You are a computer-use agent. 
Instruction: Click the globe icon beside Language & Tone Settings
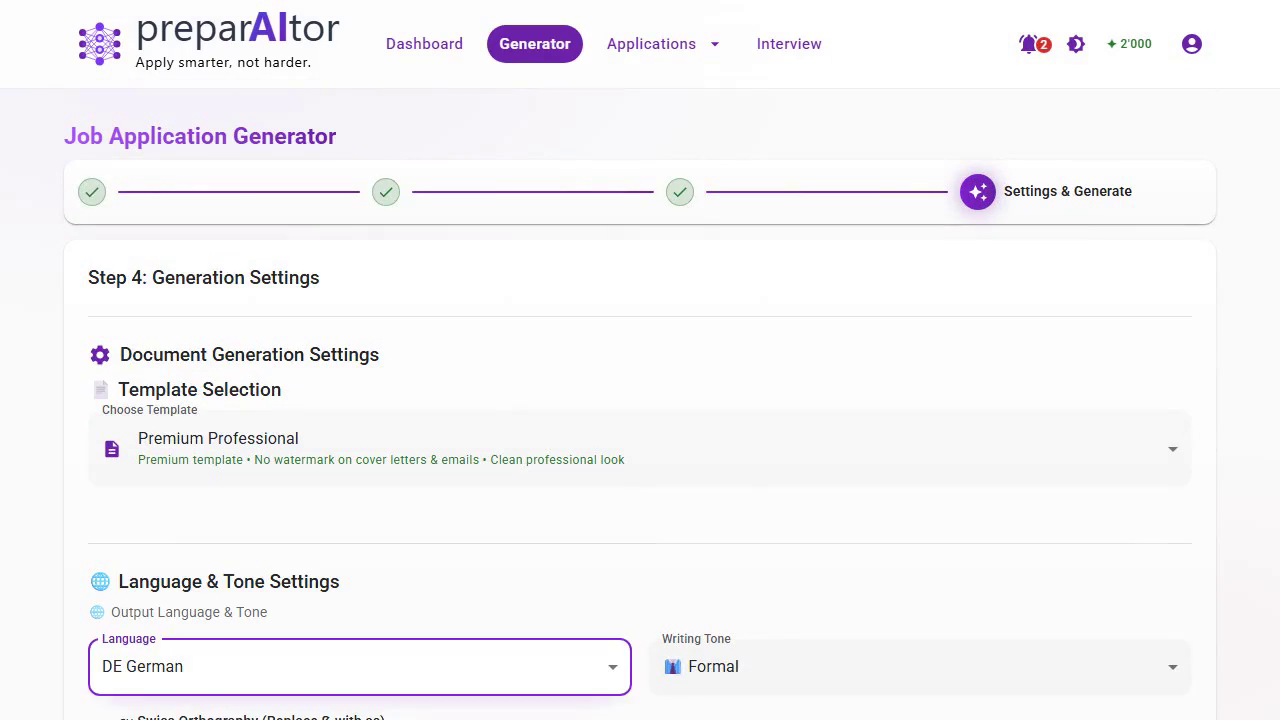tap(100, 582)
